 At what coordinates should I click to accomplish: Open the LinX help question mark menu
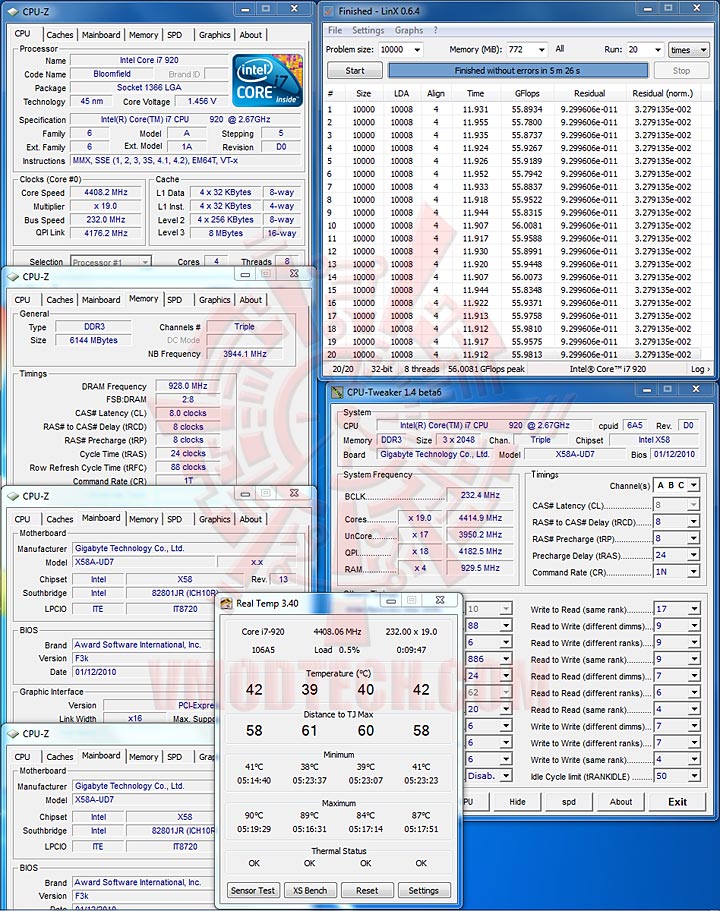click(435, 30)
